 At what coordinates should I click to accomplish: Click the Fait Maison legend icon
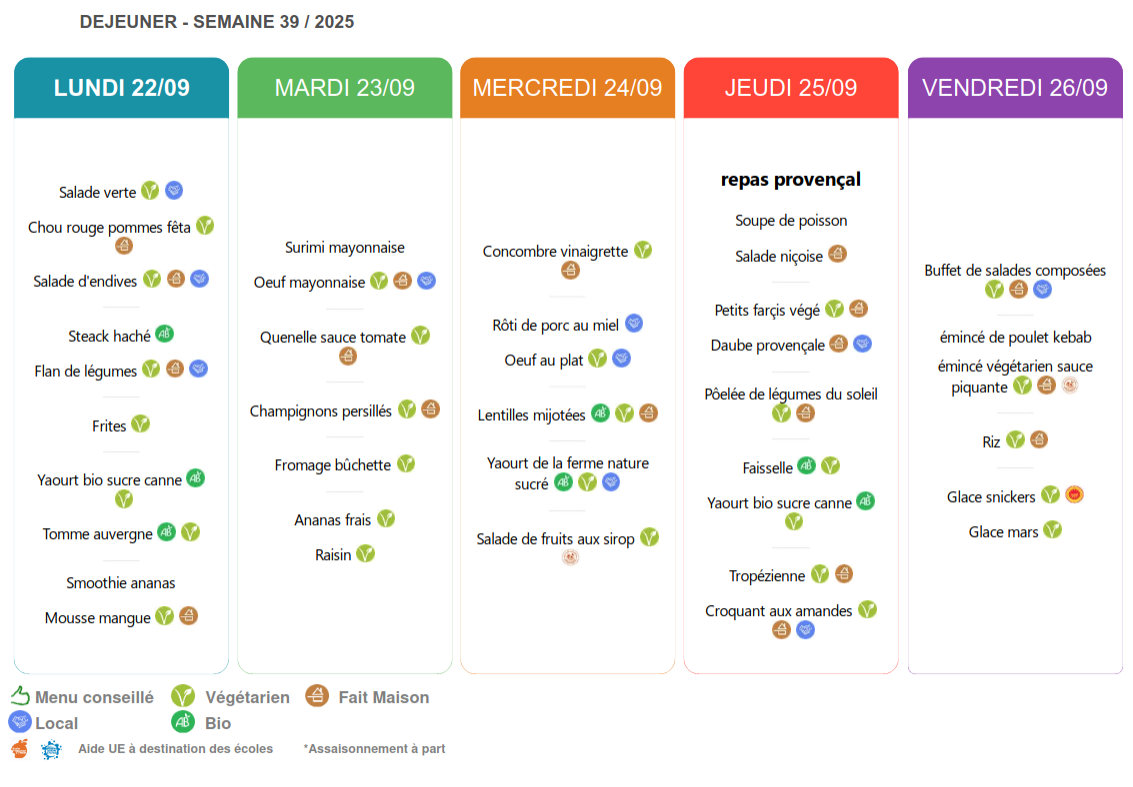coord(318,696)
